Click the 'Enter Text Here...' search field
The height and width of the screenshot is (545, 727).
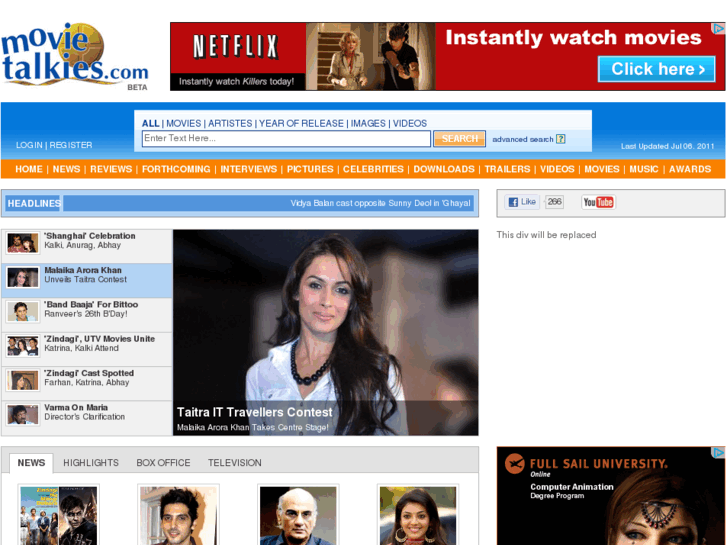(286, 138)
